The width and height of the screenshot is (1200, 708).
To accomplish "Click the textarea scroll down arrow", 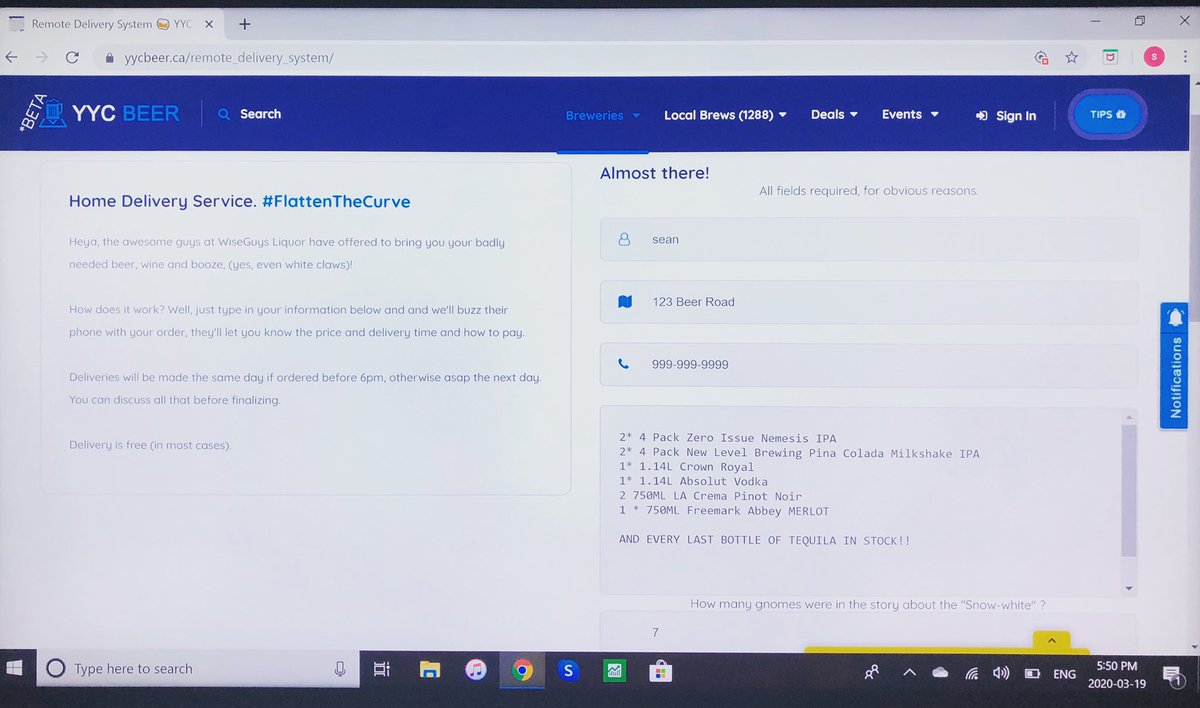I will tap(1129, 588).
